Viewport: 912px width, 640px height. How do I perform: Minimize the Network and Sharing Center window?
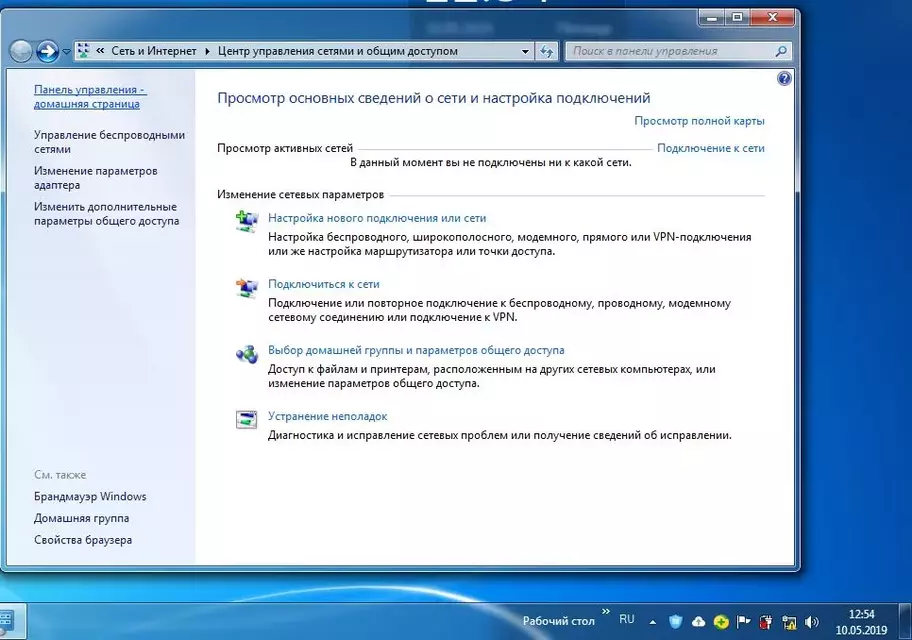coord(711,17)
